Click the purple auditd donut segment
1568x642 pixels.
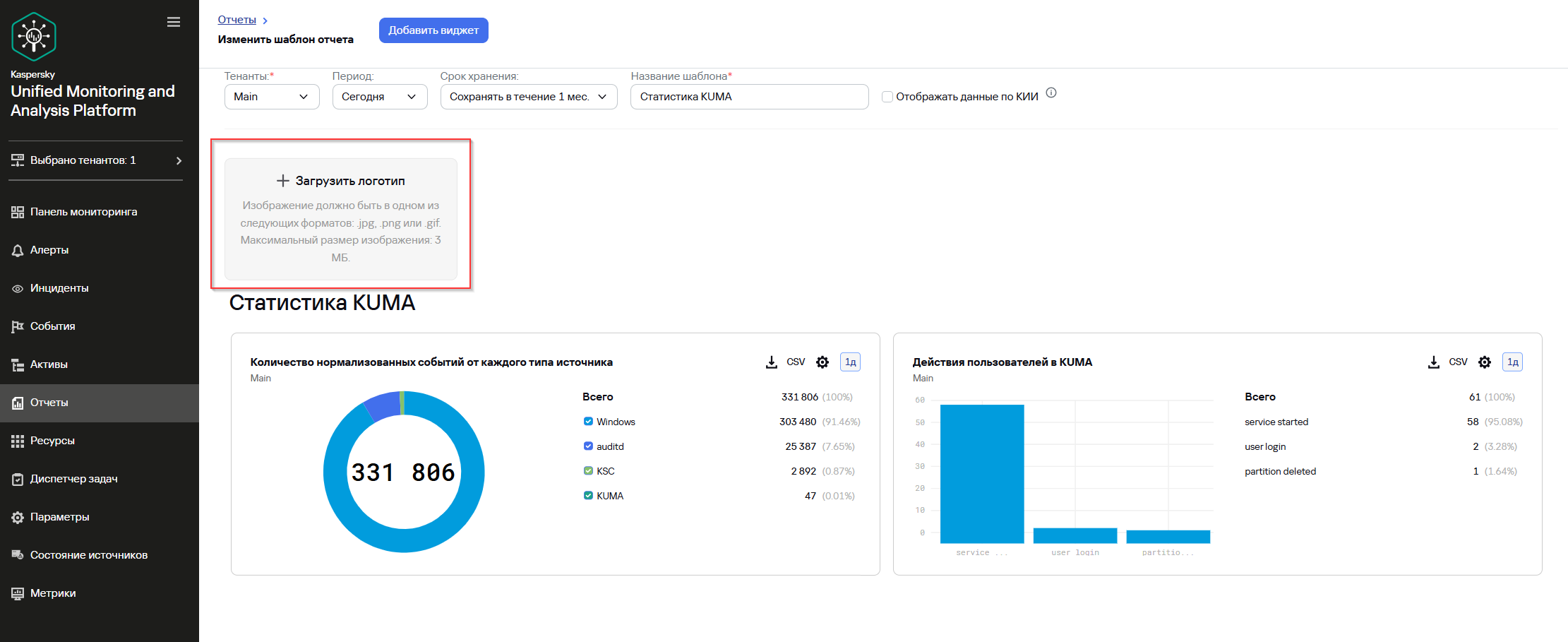point(383,406)
